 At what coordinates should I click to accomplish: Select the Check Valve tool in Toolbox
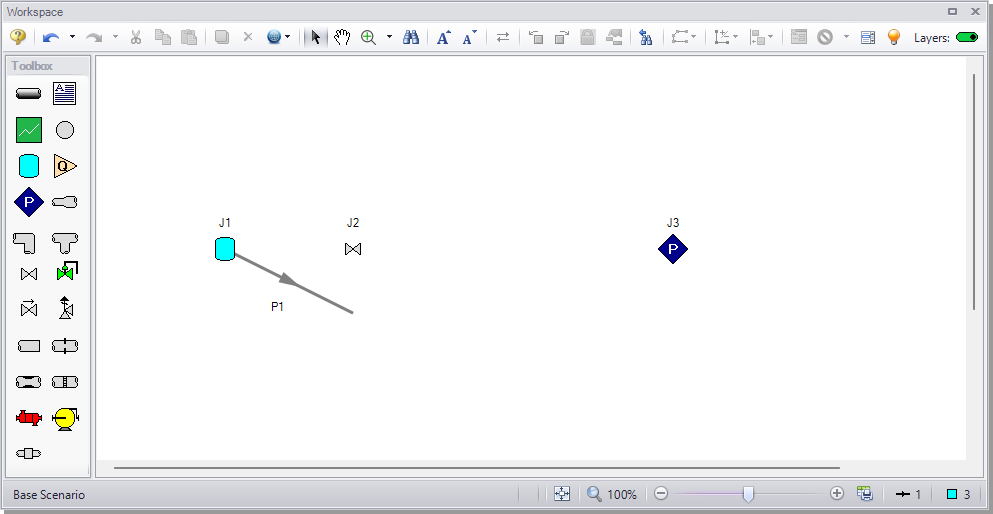coord(28,308)
